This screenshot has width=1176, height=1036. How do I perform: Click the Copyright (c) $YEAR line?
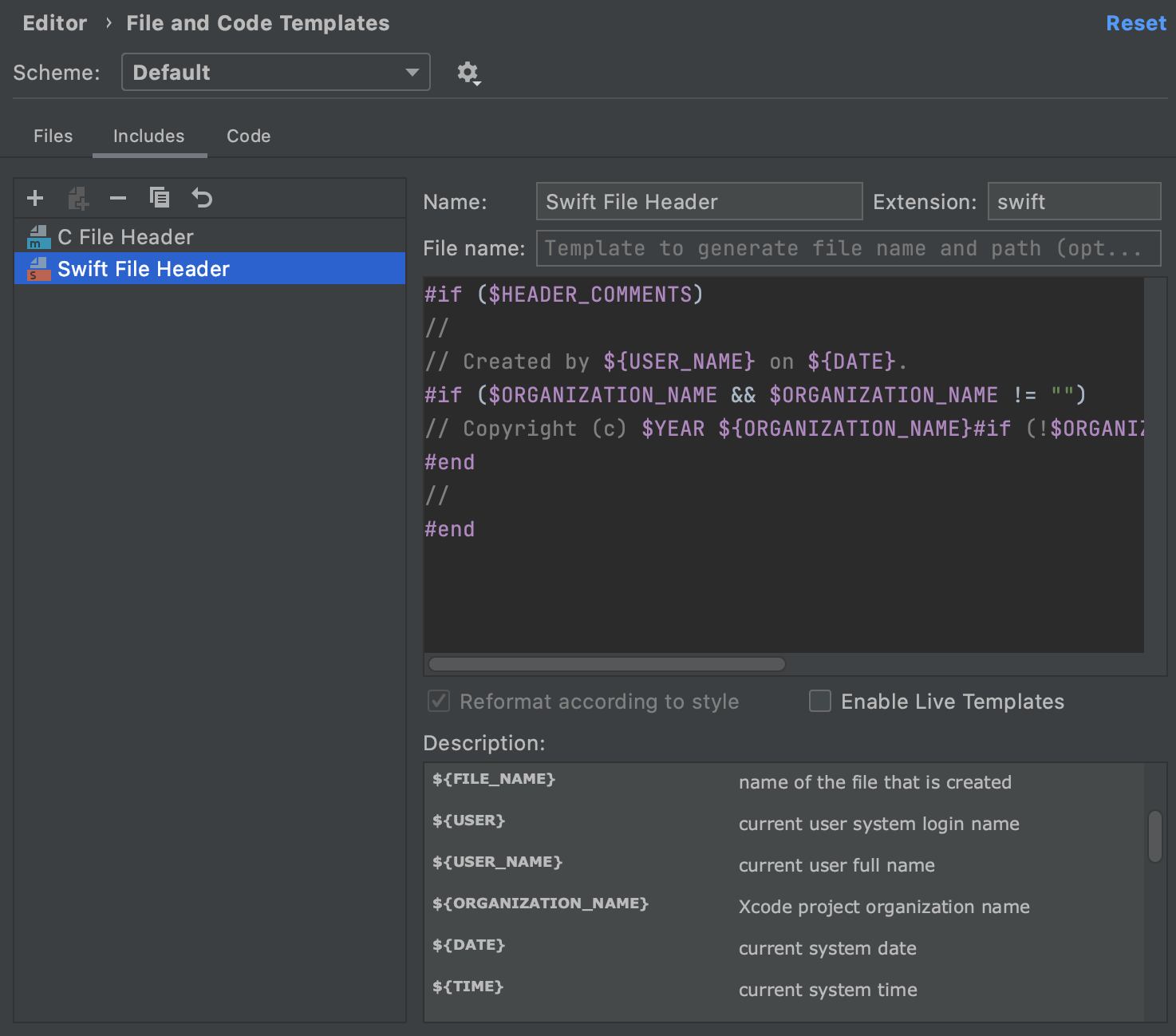pyautogui.click(x=784, y=429)
